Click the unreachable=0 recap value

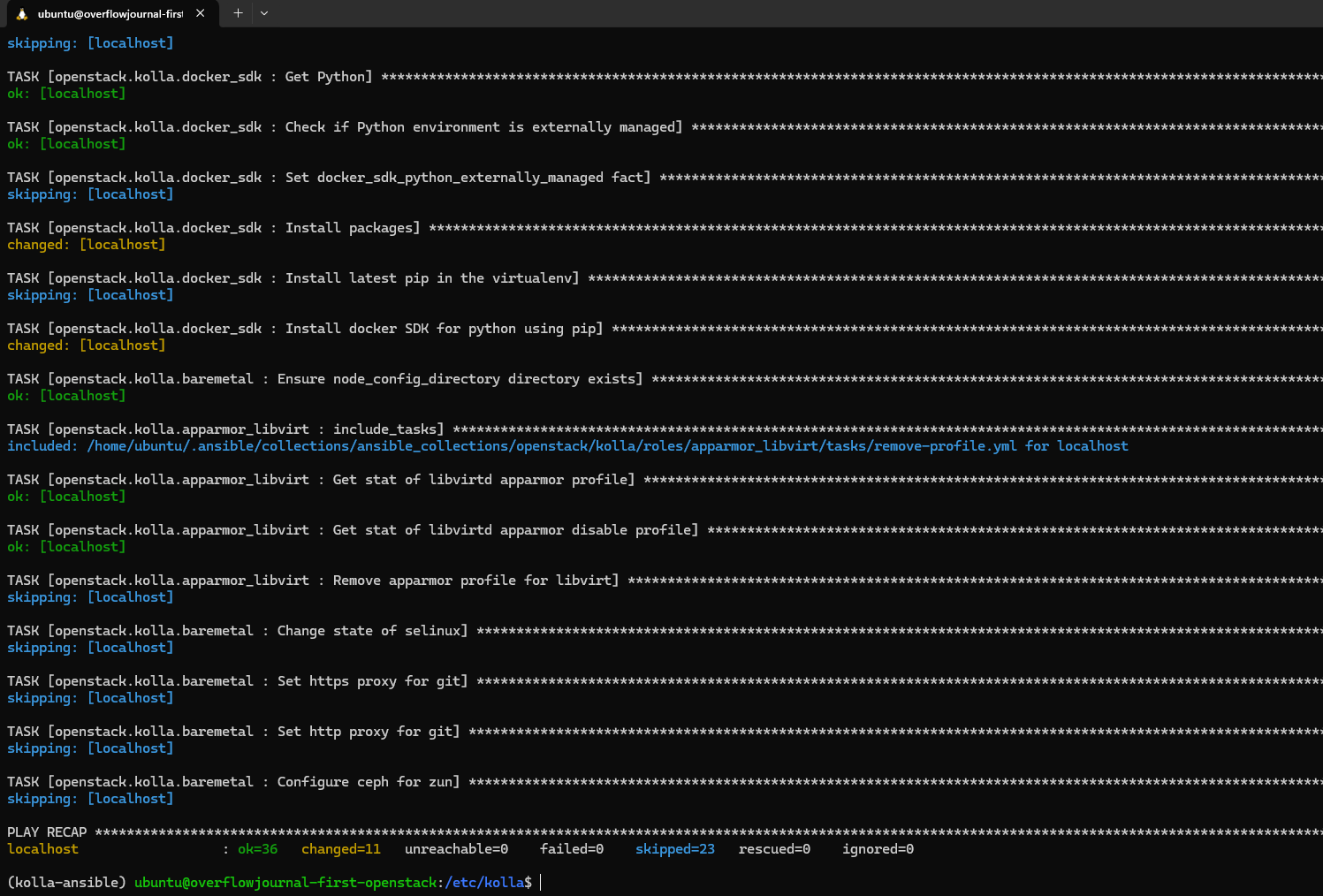point(456,849)
